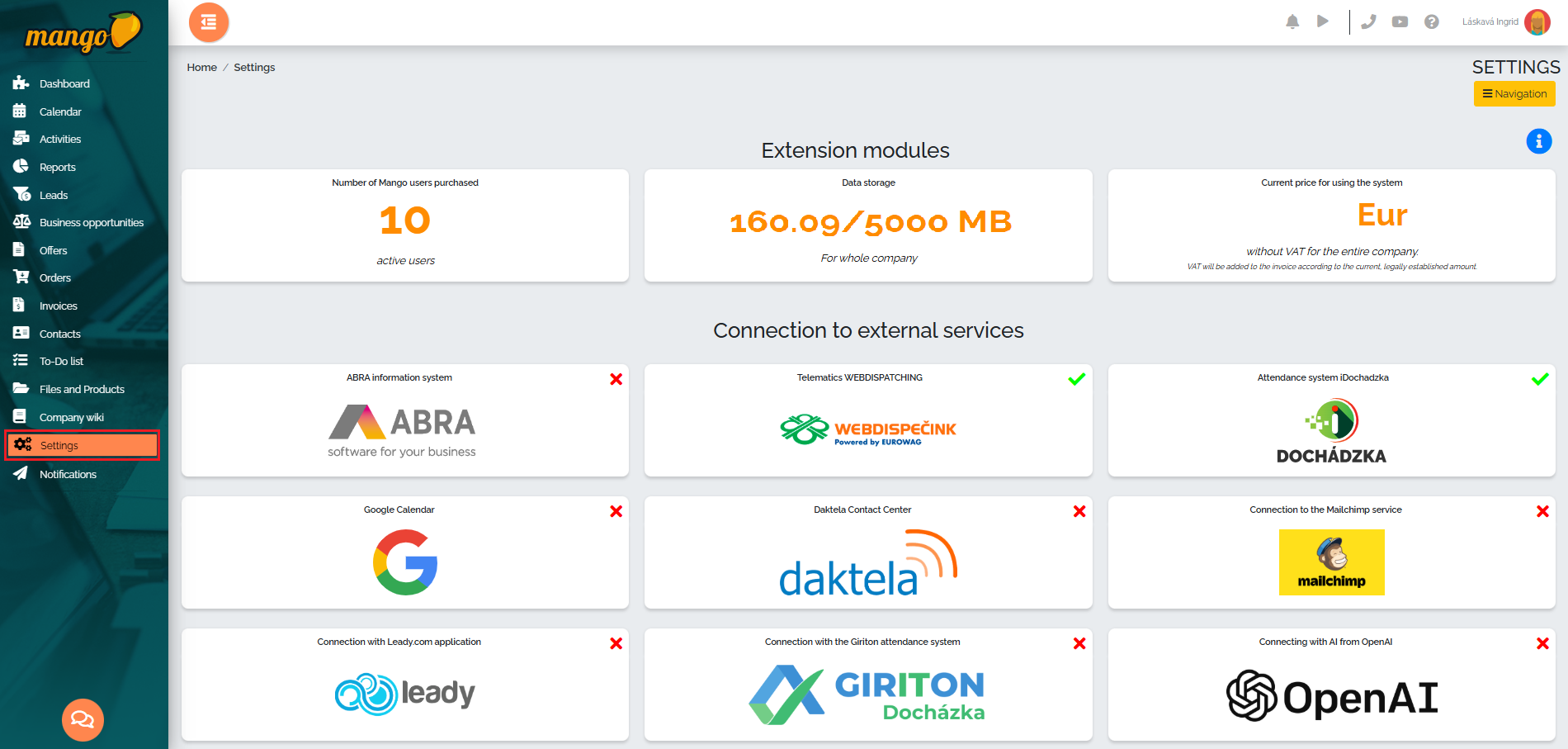Screen dimensions: 1568x749
Task: Click the Eur price value
Action: point(1382,215)
